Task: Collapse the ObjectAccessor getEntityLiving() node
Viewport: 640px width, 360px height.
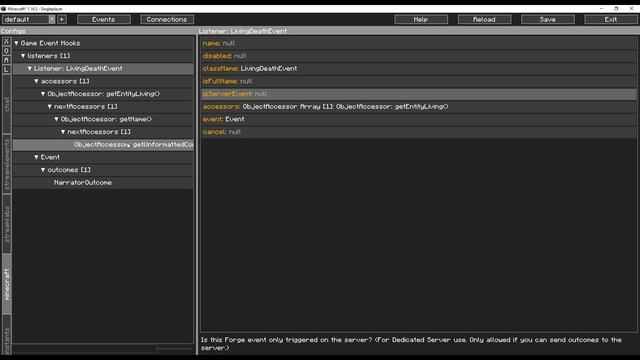Action: point(42,93)
